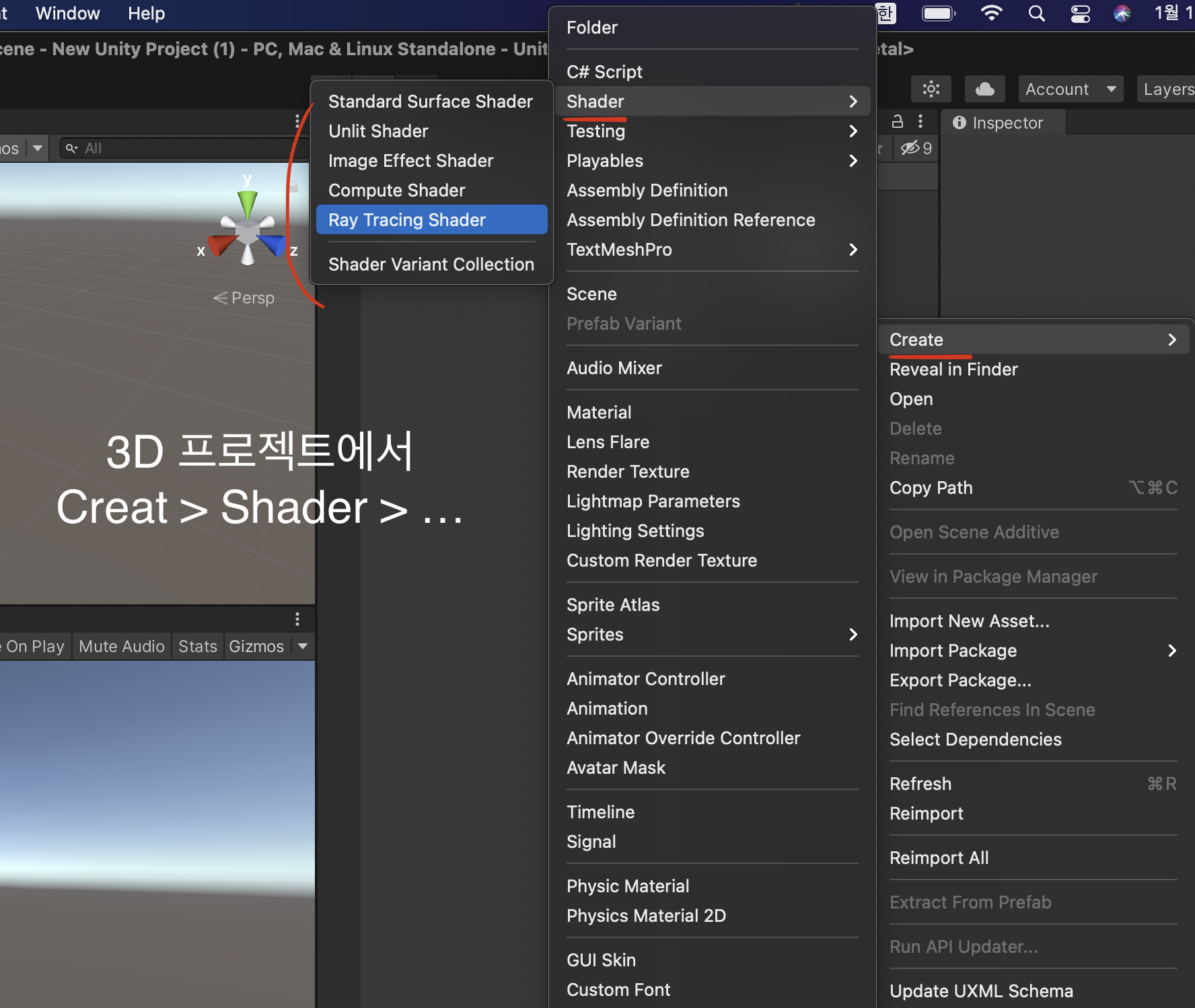Create a new C# Script
The height and width of the screenshot is (1008, 1195).
[713, 72]
